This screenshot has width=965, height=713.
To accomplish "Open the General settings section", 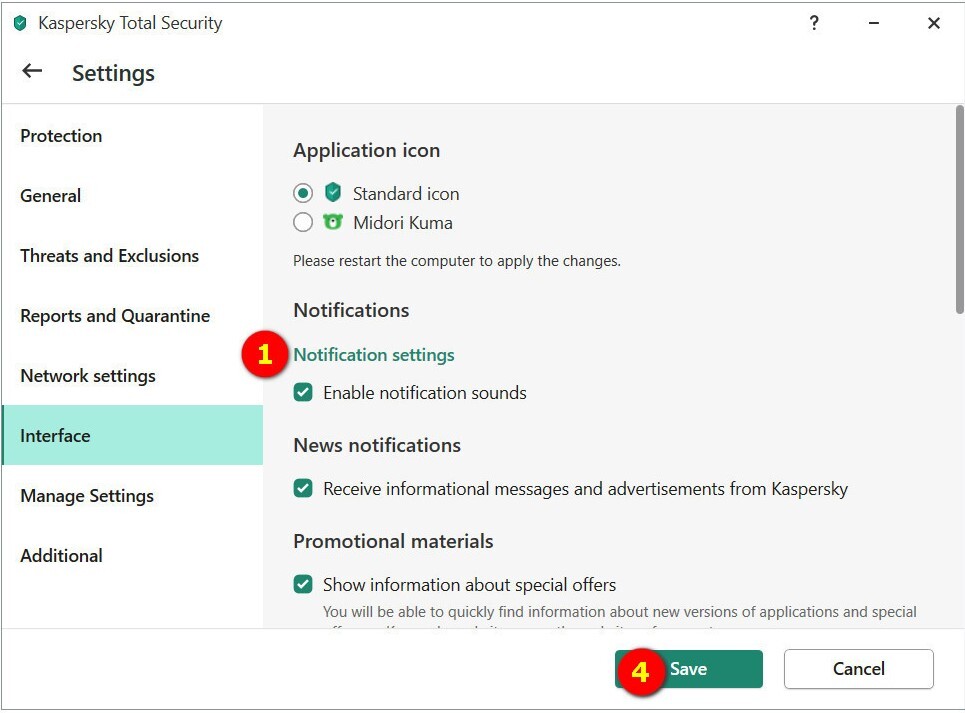I will [x=132, y=196].
